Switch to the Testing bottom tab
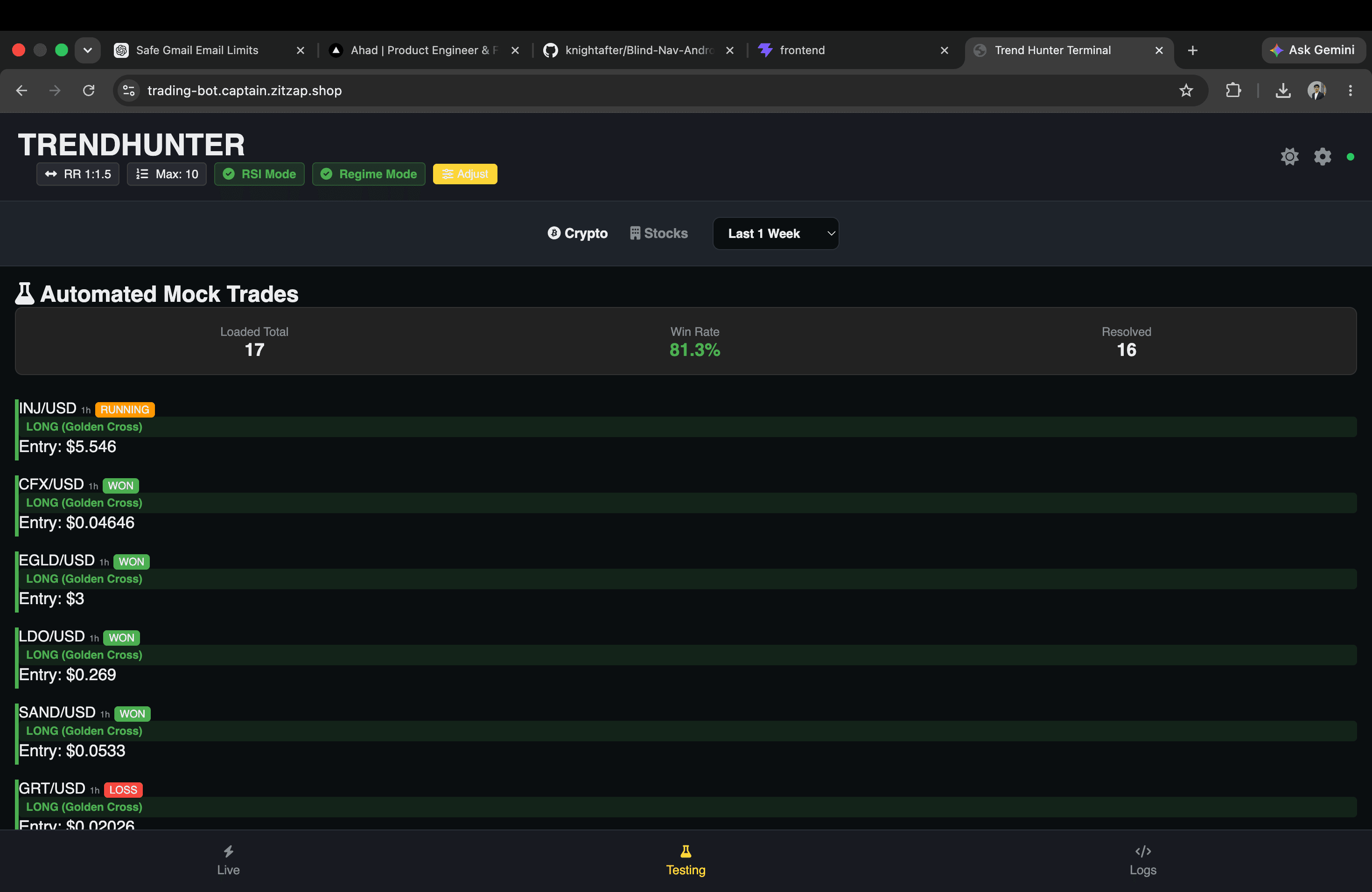Viewport: 1372px width, 892px height. [686, 861]
